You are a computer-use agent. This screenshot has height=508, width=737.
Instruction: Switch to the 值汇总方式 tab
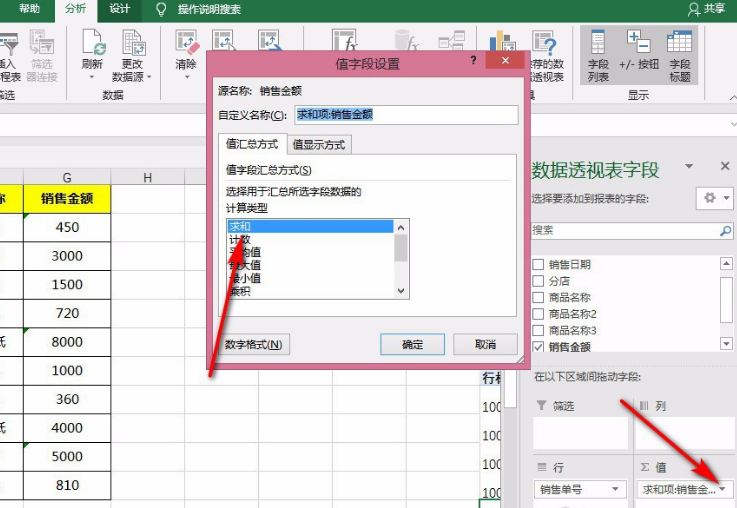(252, 144)
